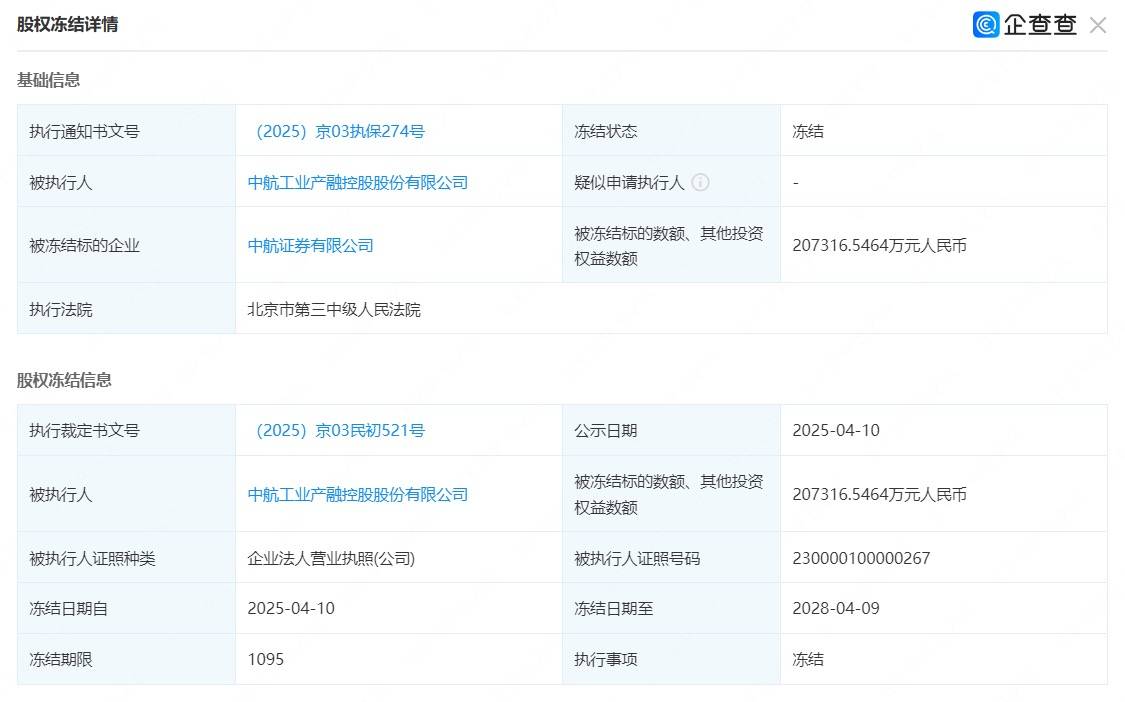1125x702 pixels.
Task: Click 企业法人营业执照(公司) value
Action: [331, 558]
